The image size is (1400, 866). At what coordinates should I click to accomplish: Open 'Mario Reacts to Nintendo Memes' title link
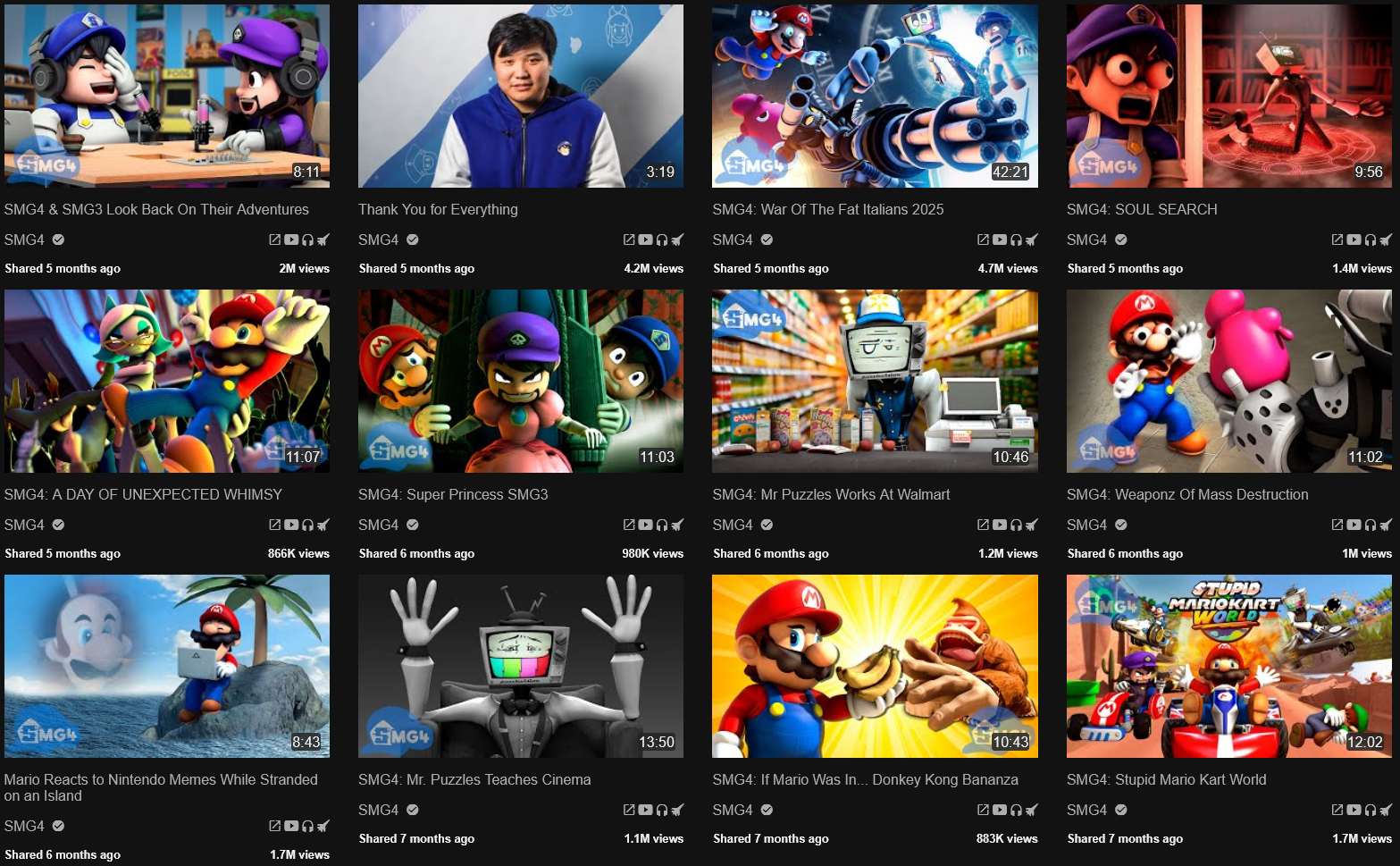point(161,787)
